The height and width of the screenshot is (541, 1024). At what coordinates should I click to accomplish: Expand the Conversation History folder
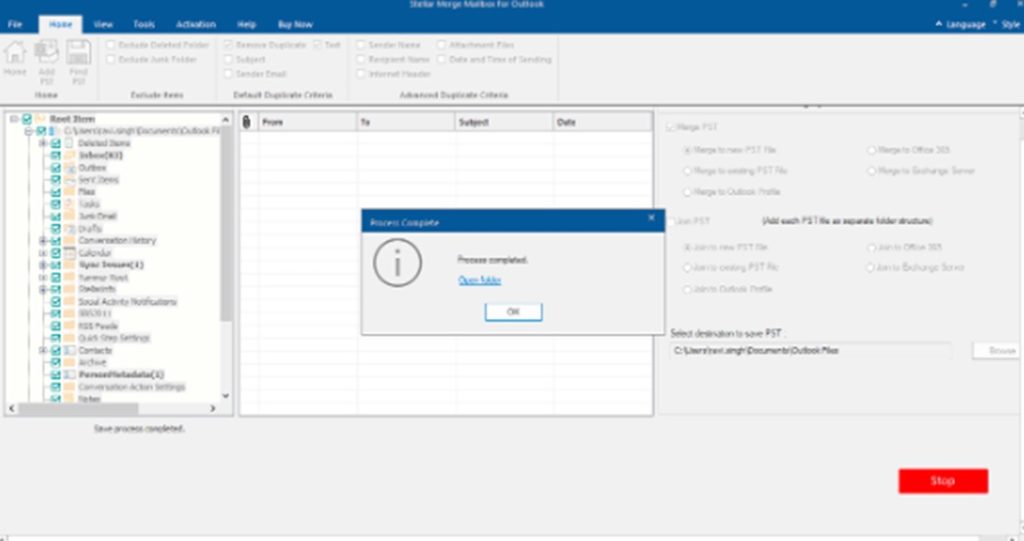[43, 241]
